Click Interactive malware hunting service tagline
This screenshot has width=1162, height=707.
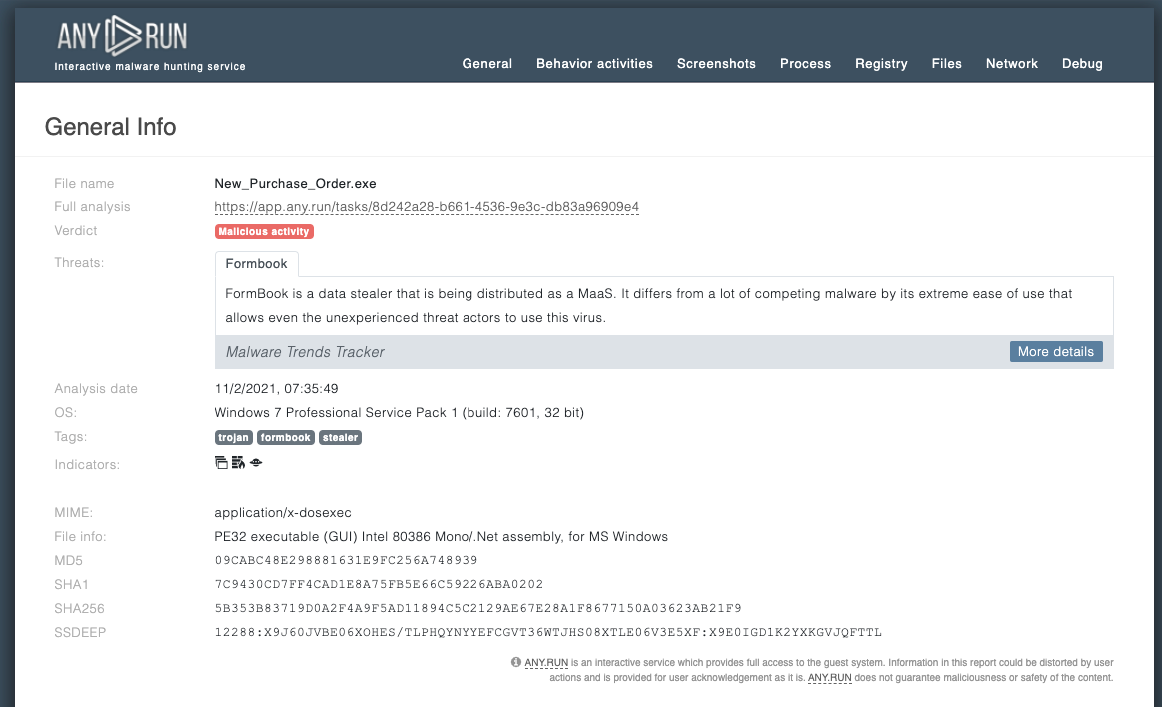(150, 67)
